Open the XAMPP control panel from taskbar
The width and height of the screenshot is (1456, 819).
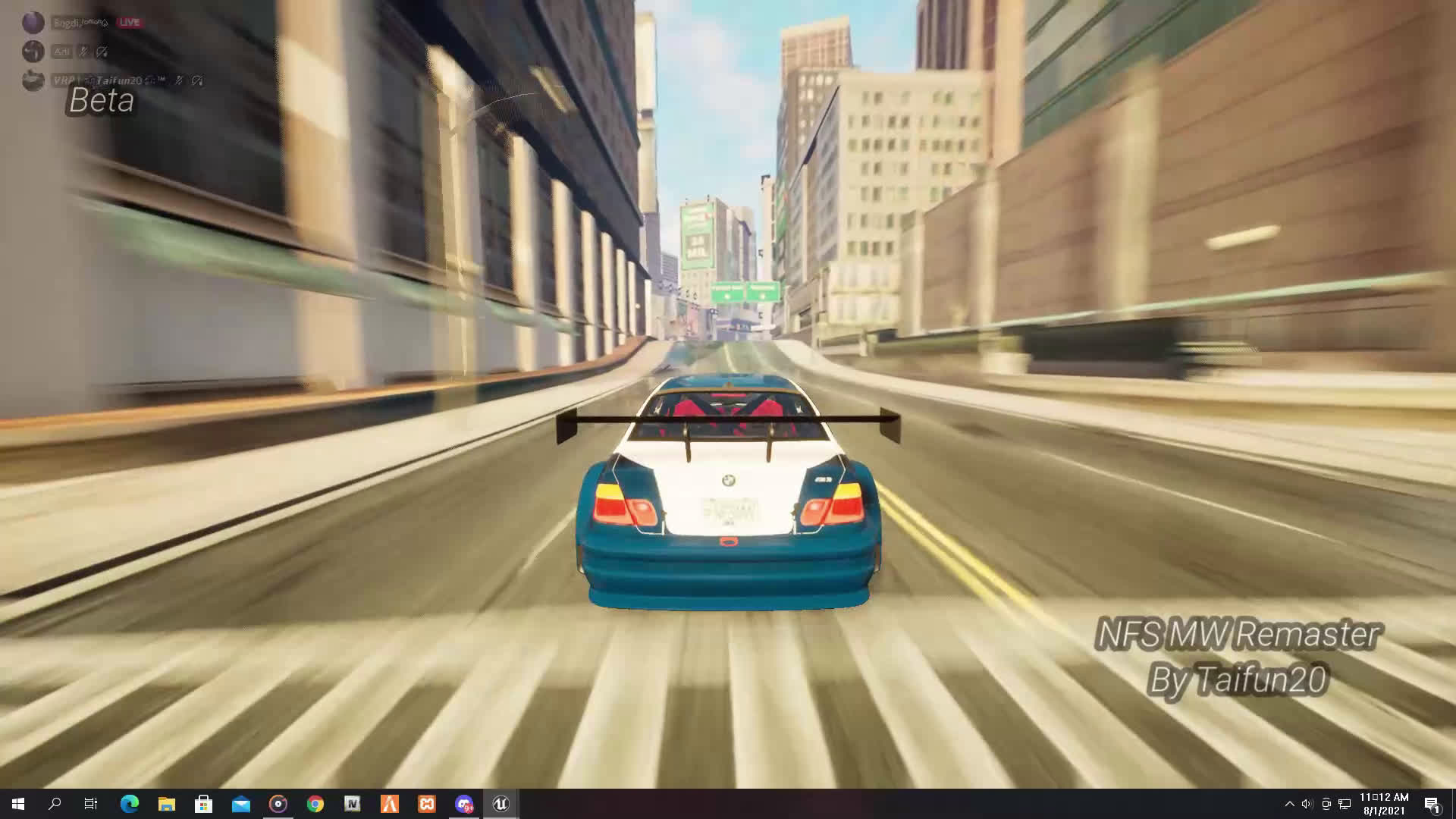[426, 804]
